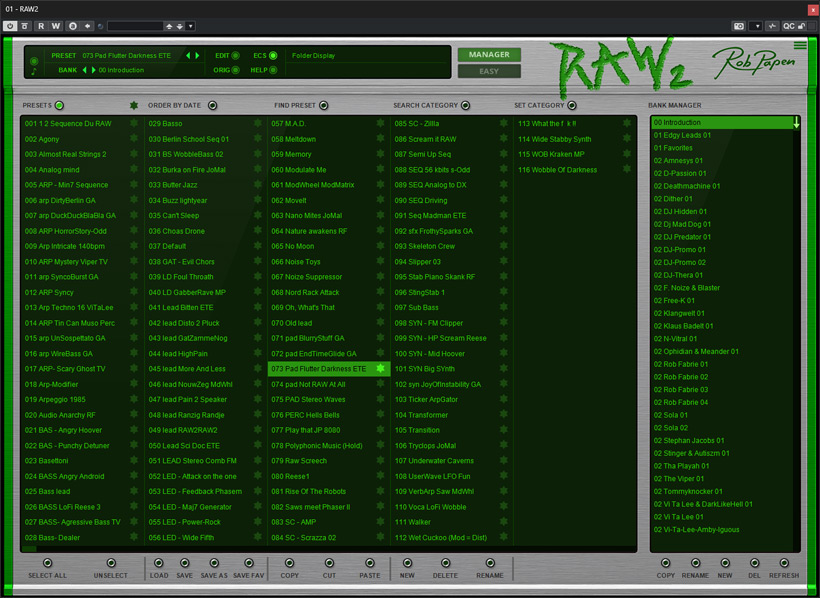Viewport: 820px width, 598px height.
Task: Toggle the ECS button on
Action: click(273, 55)
